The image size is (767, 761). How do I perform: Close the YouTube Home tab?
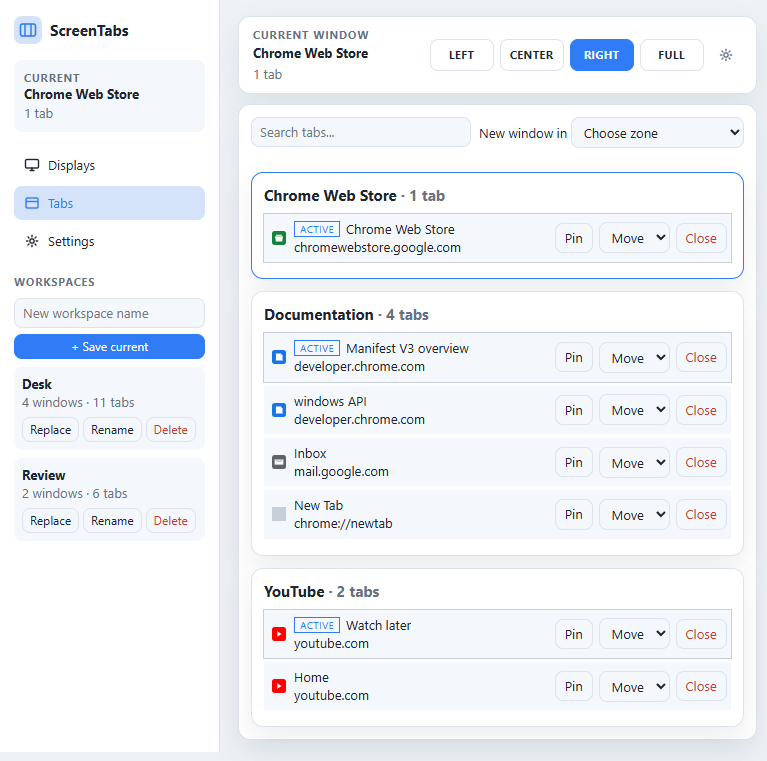(701, 686)
